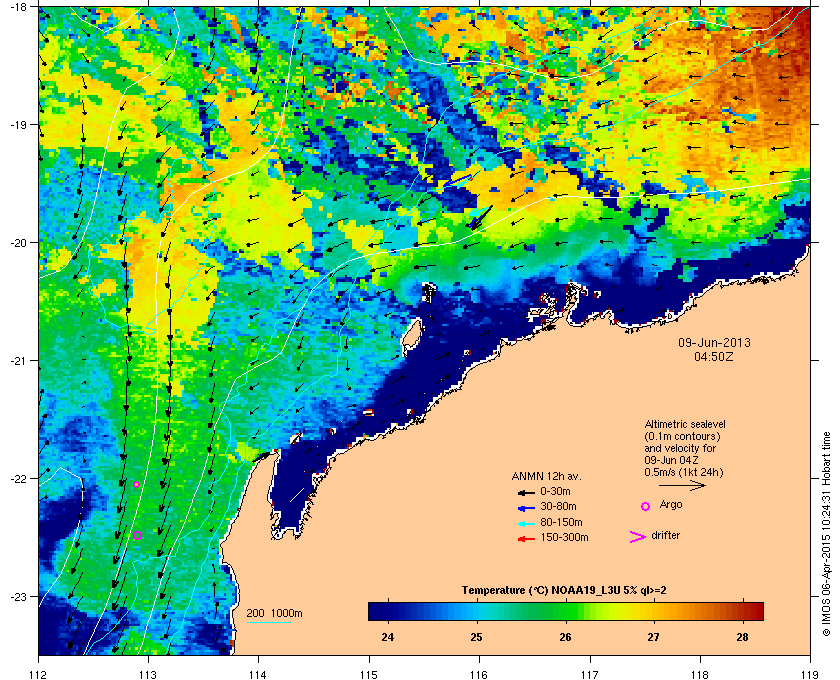This screenshot has height=680, width=840.
Task: Click the '0-30m' legend label
Action: pyautogui.click(x=556, y=491)
